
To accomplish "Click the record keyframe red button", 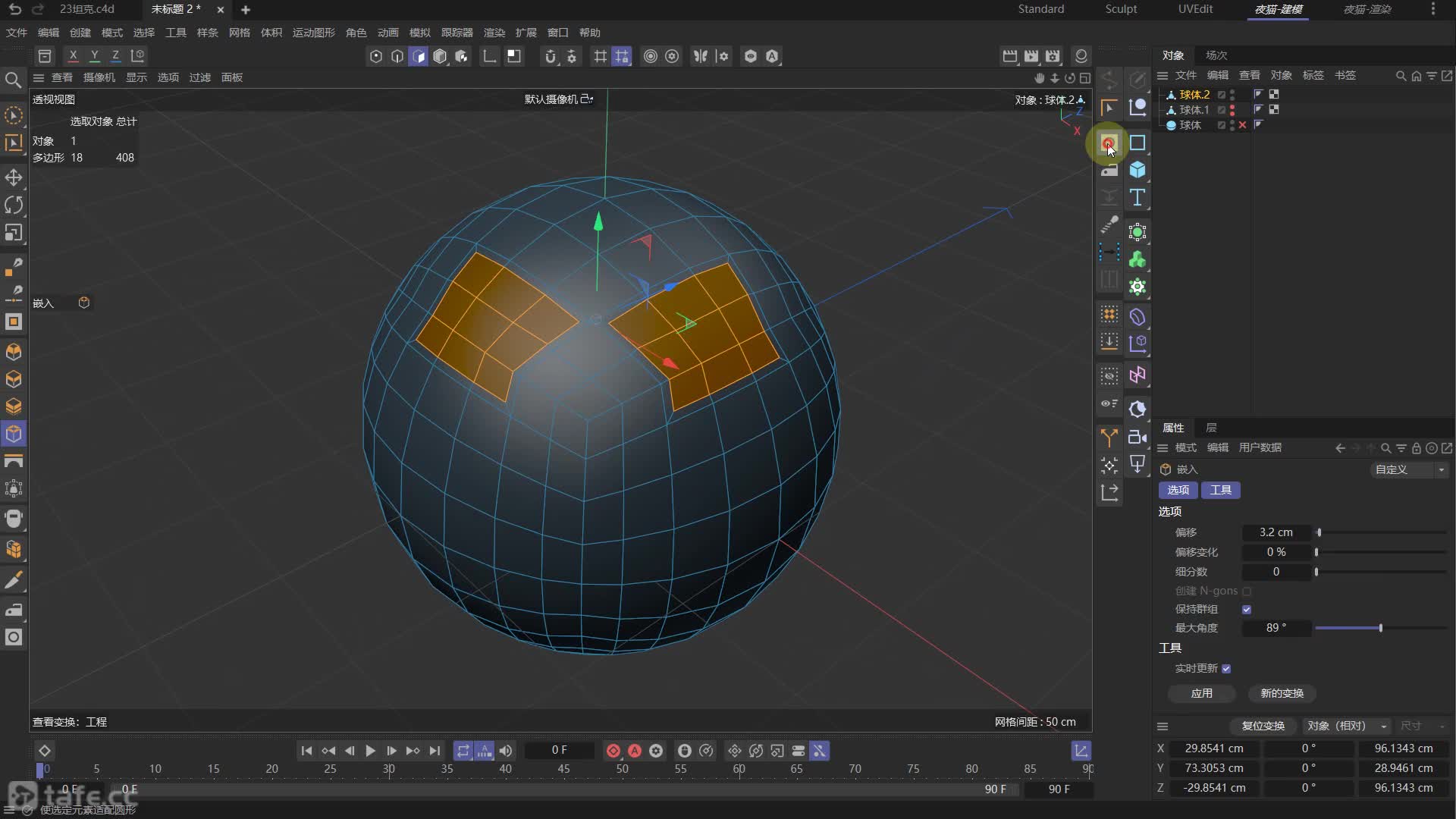I will pyautogui.click(x=613, y=751).
